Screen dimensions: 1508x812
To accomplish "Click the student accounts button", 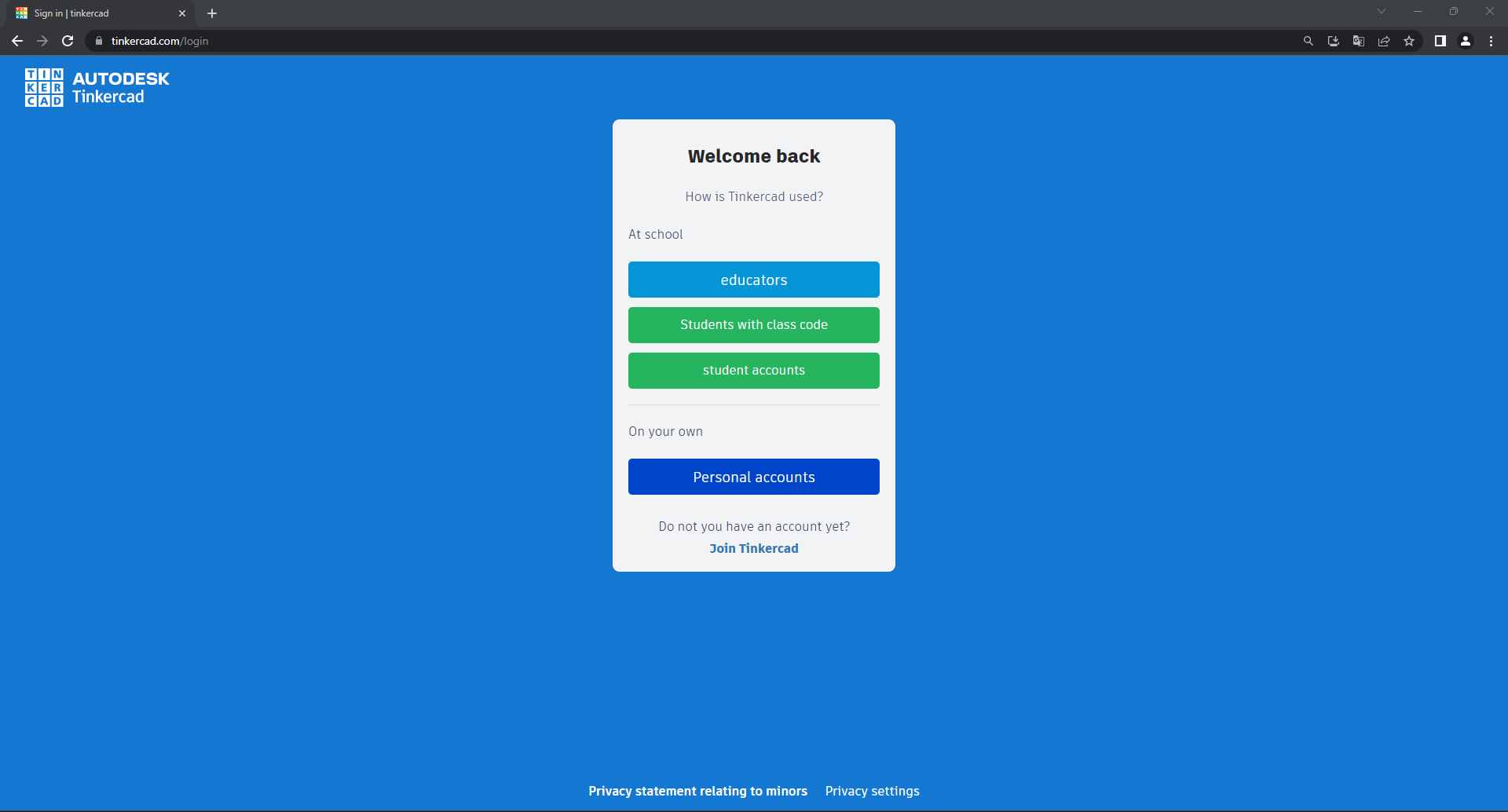I will pos(754,371).
